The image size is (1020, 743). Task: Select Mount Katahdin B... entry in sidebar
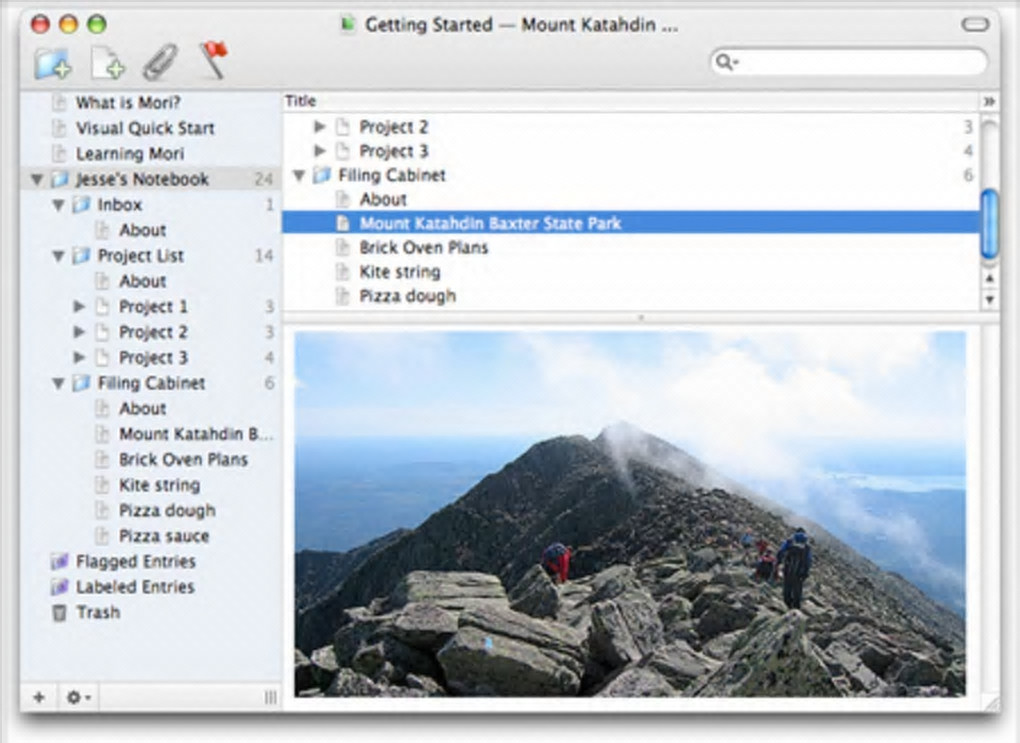click(x=196, y=434)
